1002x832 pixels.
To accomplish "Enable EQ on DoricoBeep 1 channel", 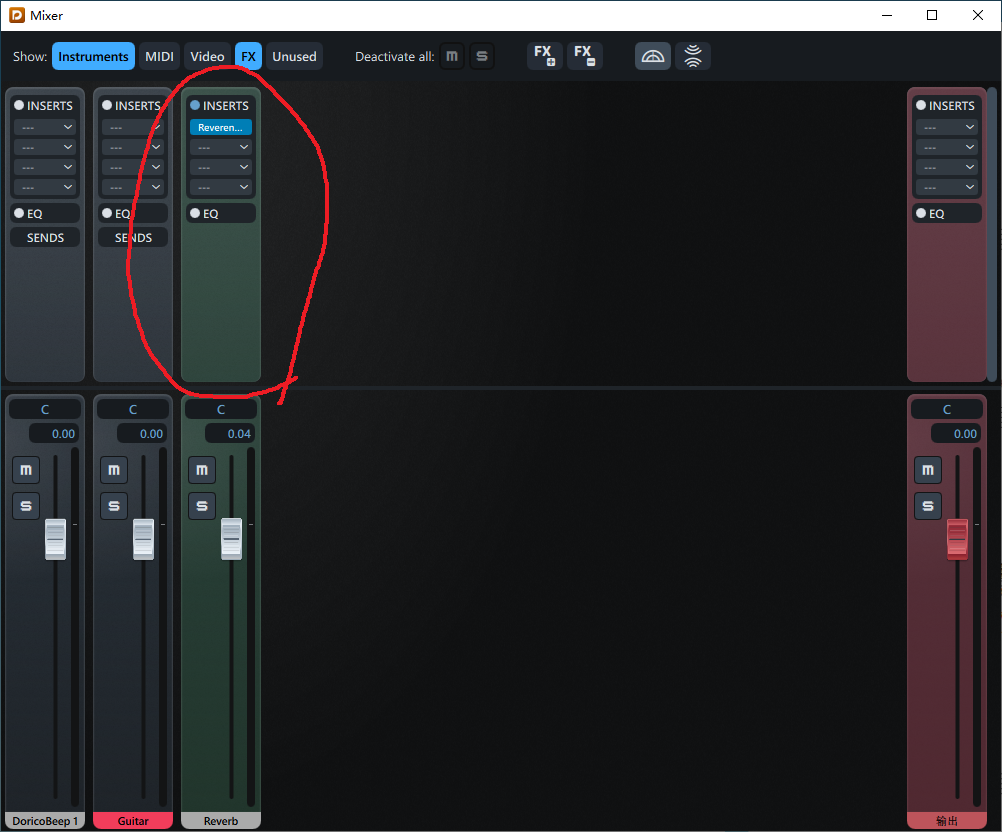I will [x=19, y=213].
